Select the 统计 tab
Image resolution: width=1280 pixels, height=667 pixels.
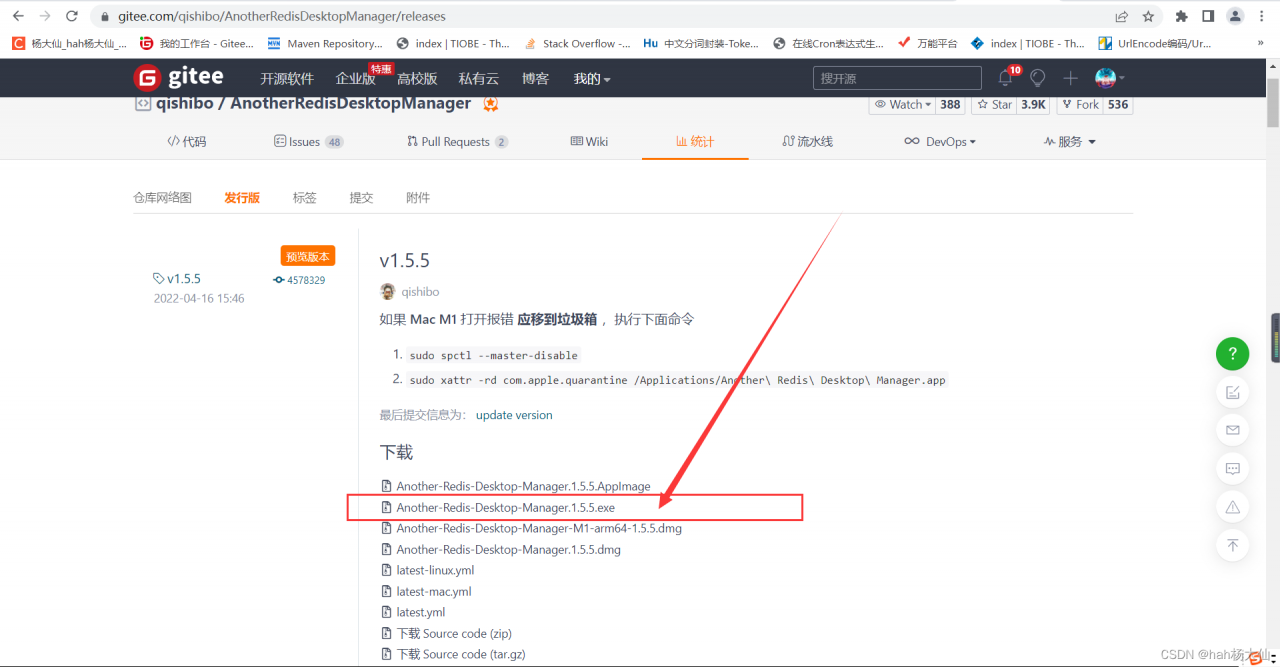695,142
